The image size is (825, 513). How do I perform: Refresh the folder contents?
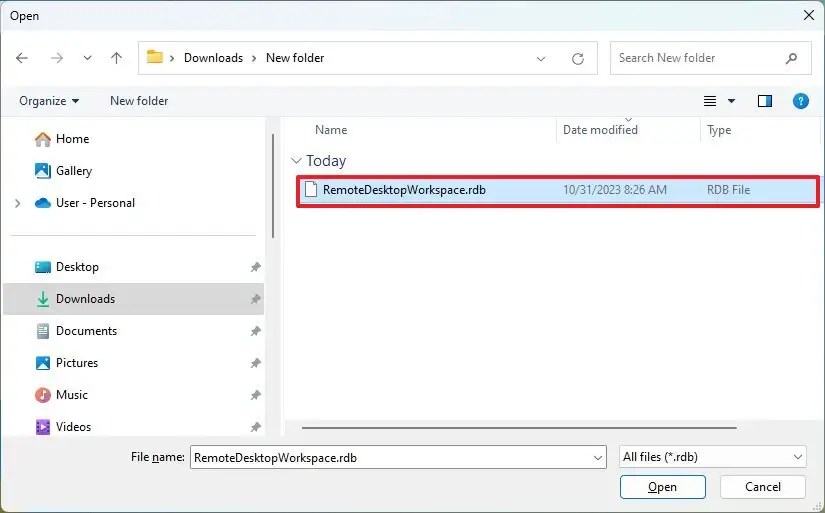578,58
